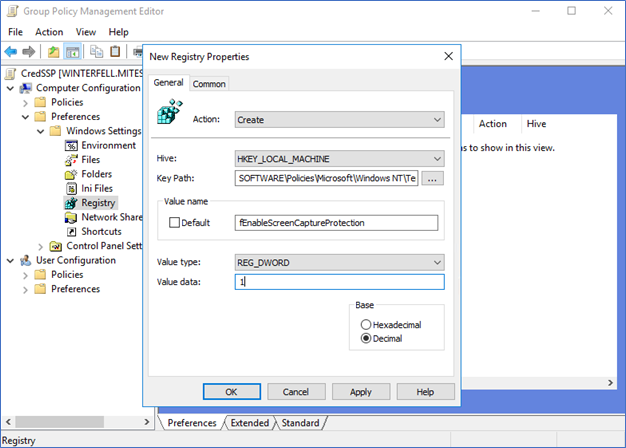Click the Paste clipboard toolbar icon
Screen dimensions: 626x448
[115, 52]
